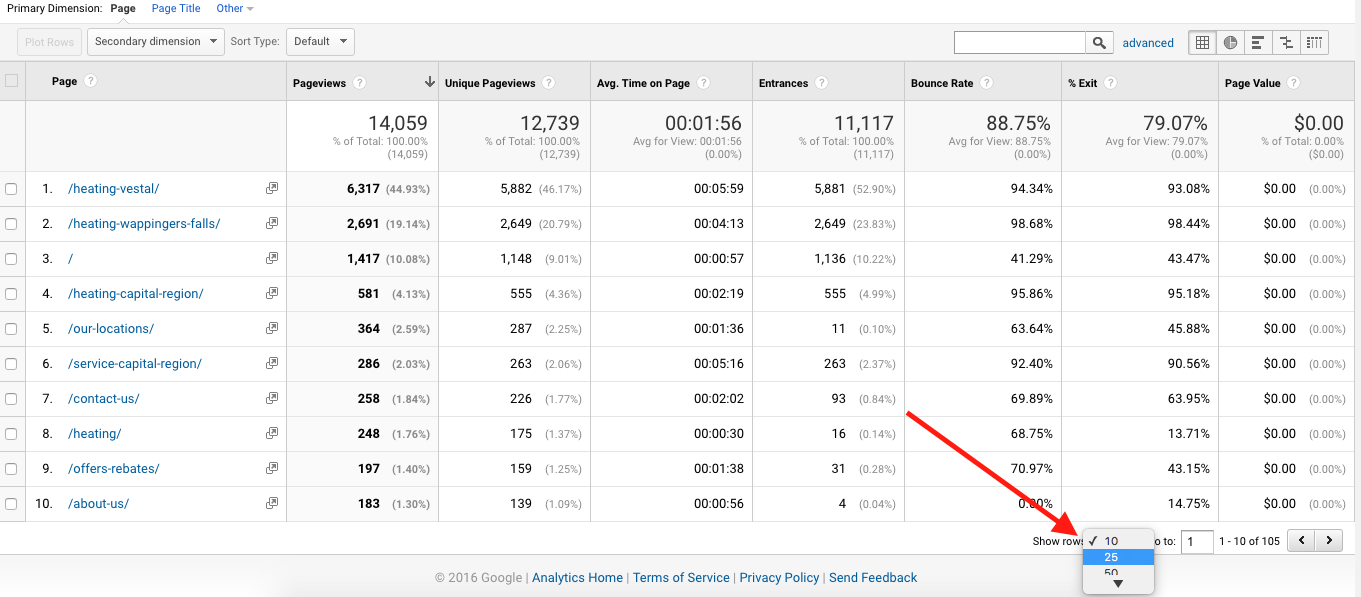Select the performance view icon
Image resolution: width=1361 pixels, height=597 pixels.
click(1257, 42)
